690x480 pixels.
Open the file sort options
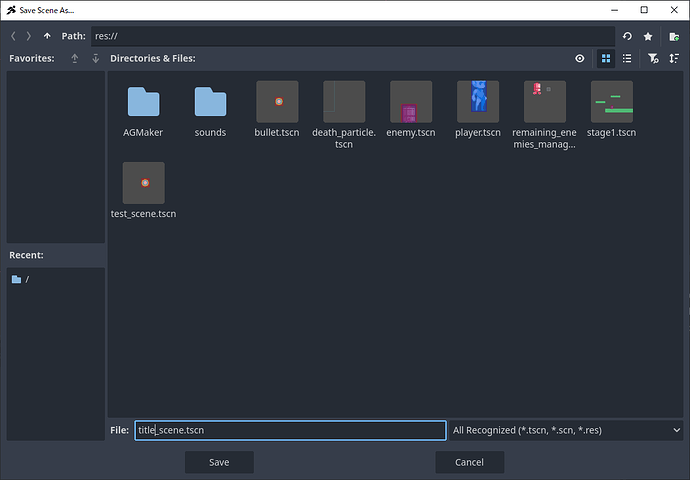(674, 59)
